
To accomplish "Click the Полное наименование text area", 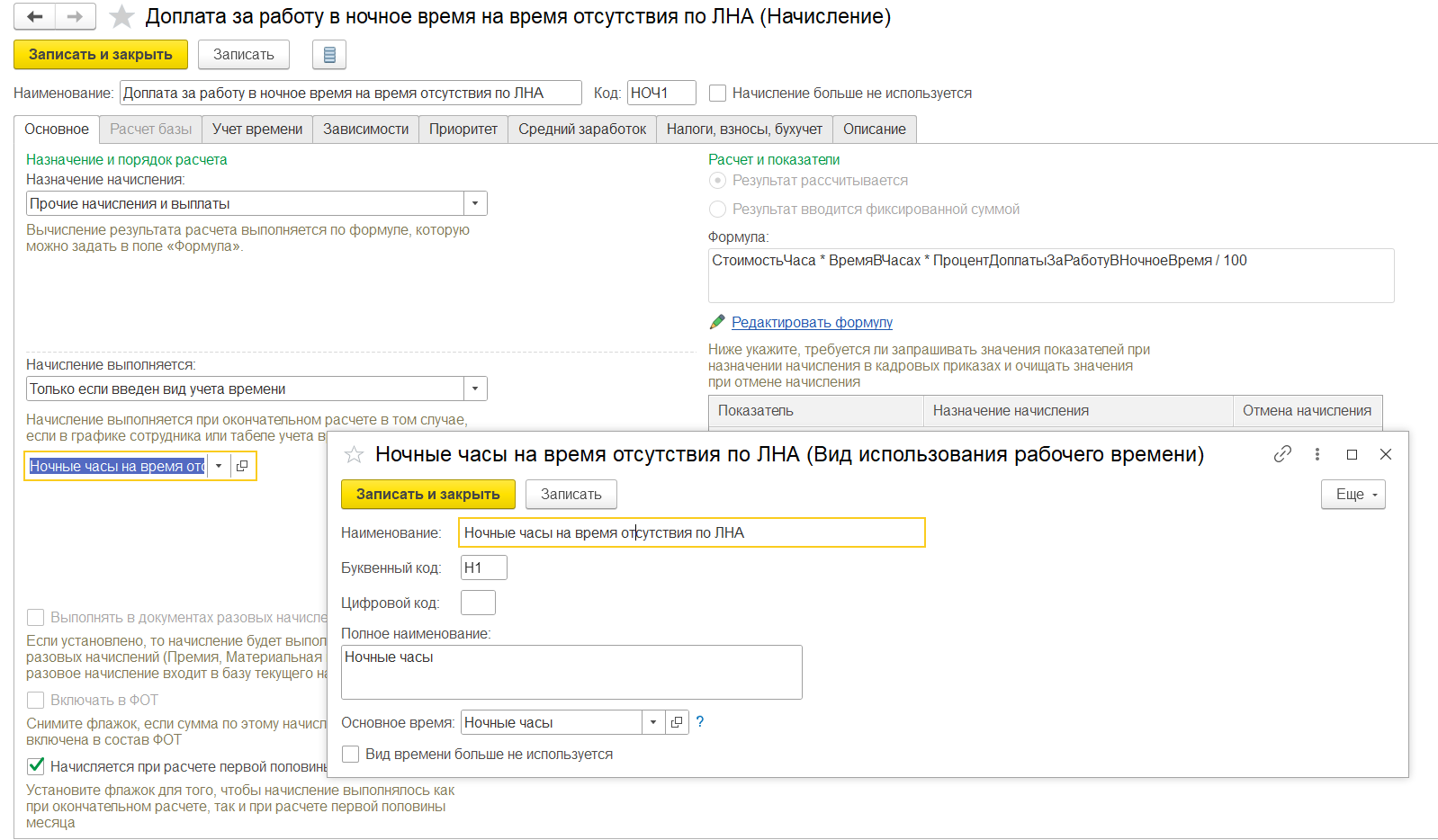I will (571, 672).
